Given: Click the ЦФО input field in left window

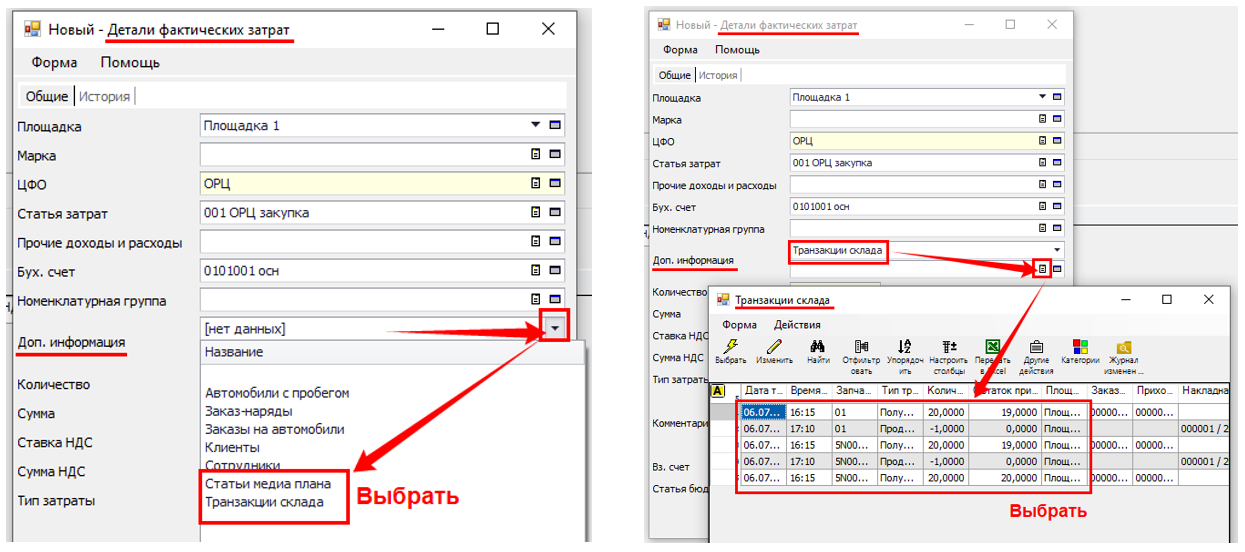Looking at the screenshot, I should point(360,184).
